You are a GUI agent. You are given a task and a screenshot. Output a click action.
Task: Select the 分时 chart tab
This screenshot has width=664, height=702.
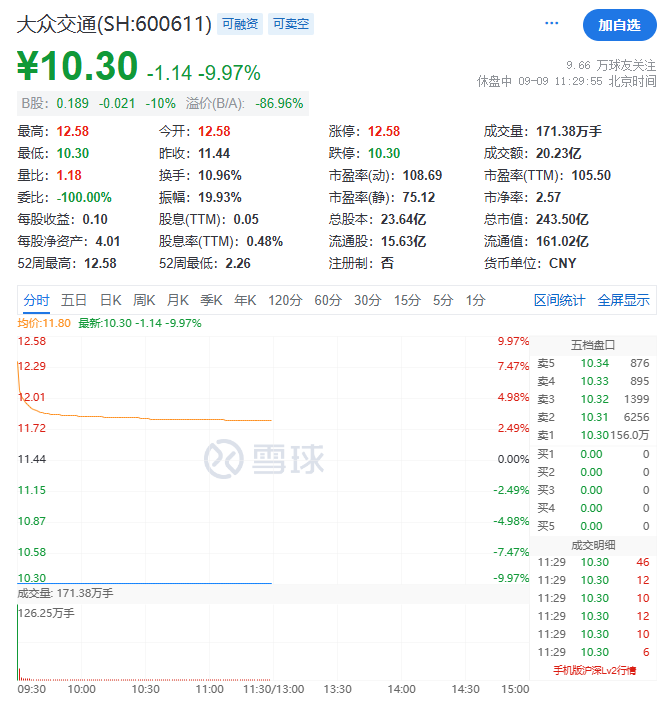(x=36, y=300)
